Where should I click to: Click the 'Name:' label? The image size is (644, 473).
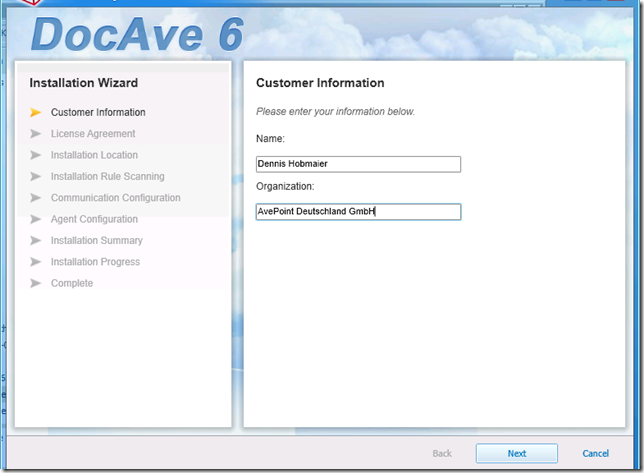270,139
